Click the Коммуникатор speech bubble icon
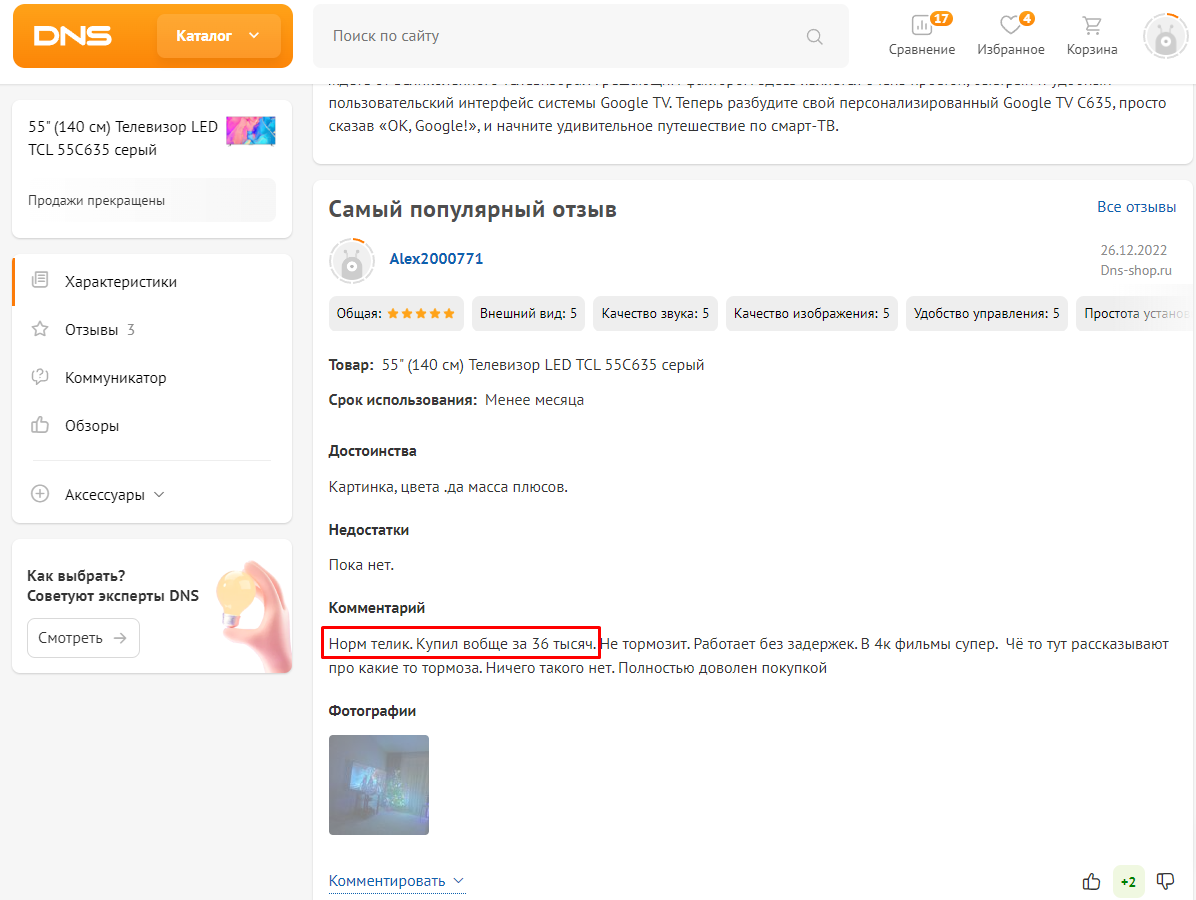 (40, 377)
